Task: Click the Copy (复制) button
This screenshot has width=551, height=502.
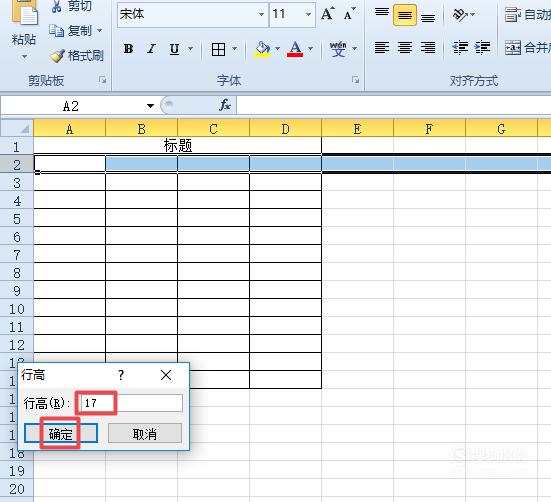Action: 70,31
